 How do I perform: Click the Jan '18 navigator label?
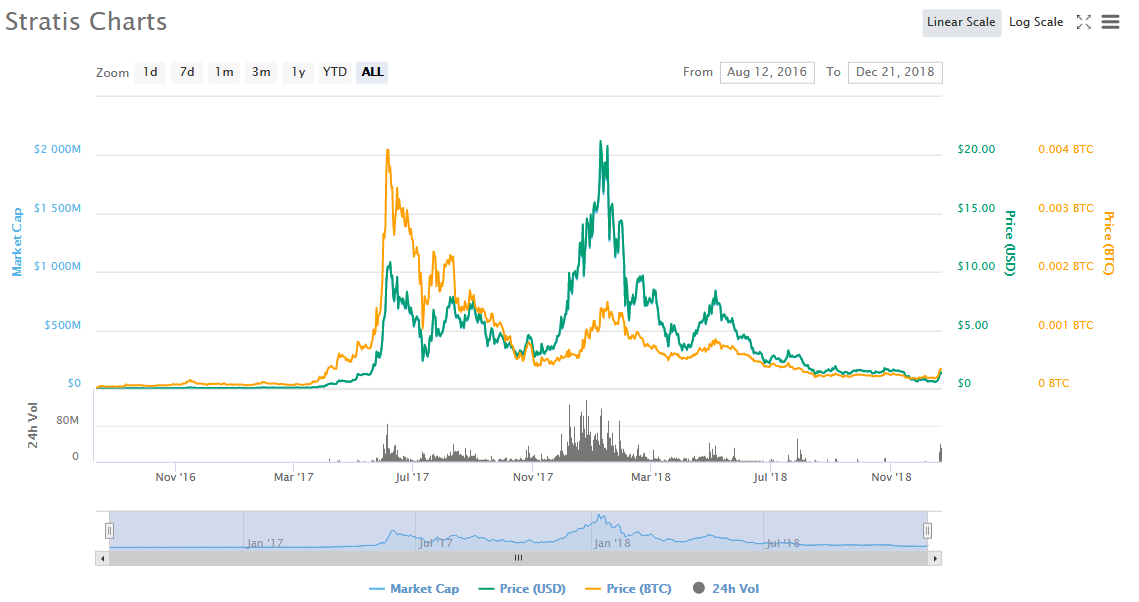pos(612,543)
